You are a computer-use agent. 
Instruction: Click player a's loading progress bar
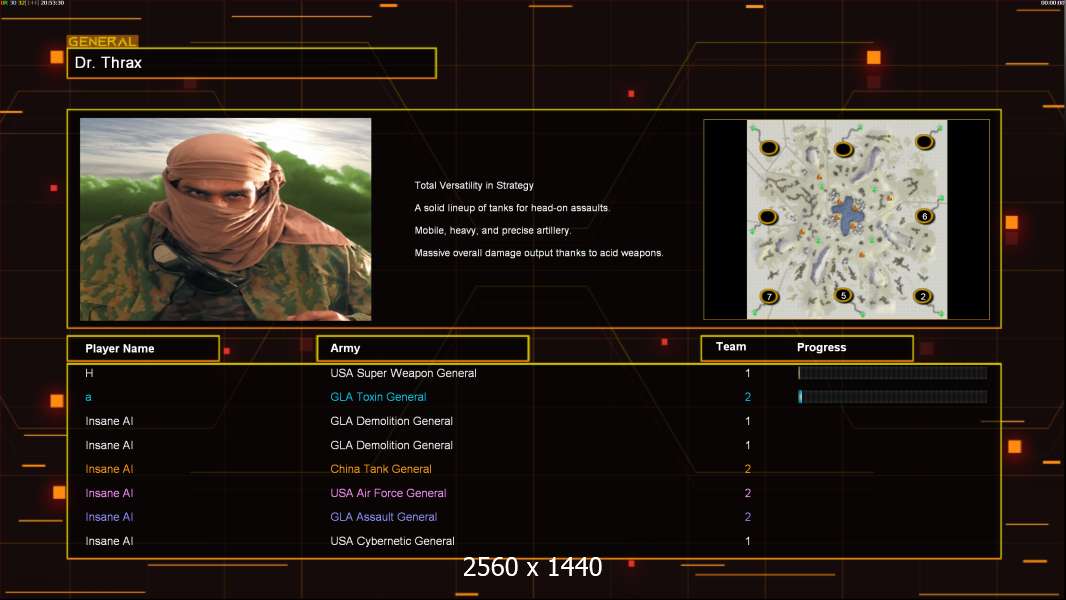pos(892,397)
